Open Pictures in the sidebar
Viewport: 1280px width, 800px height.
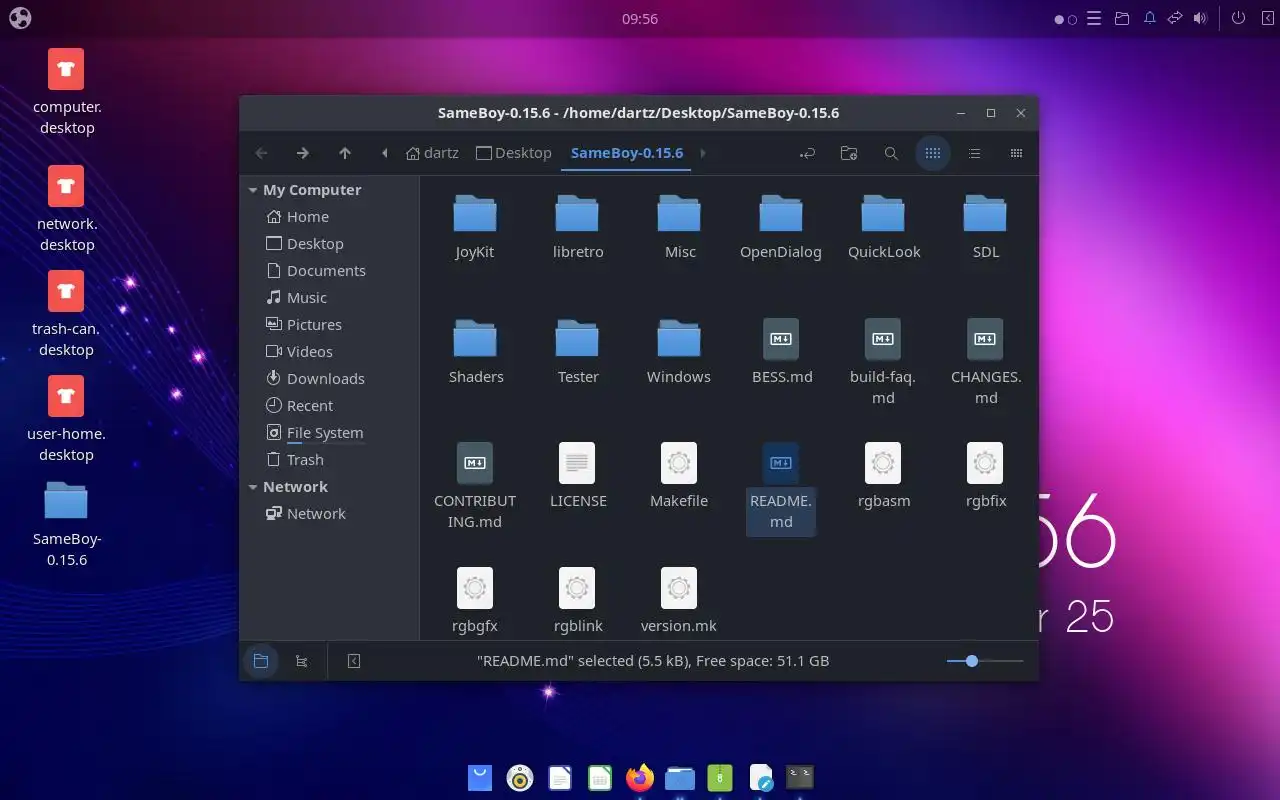pos(303,325)
